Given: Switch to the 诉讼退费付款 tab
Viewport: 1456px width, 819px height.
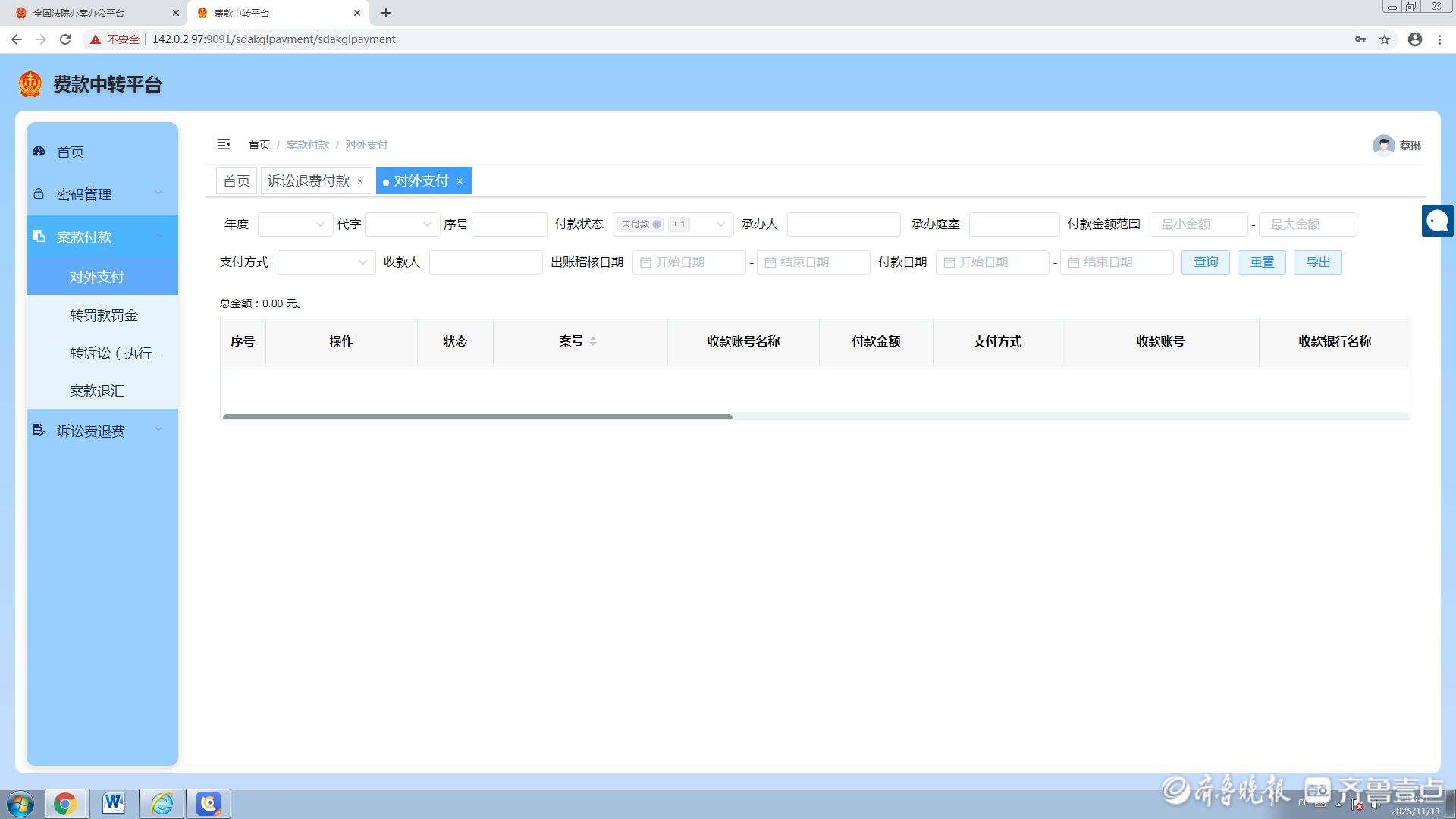Looking at the screenshot, I should tap(309, 181).
